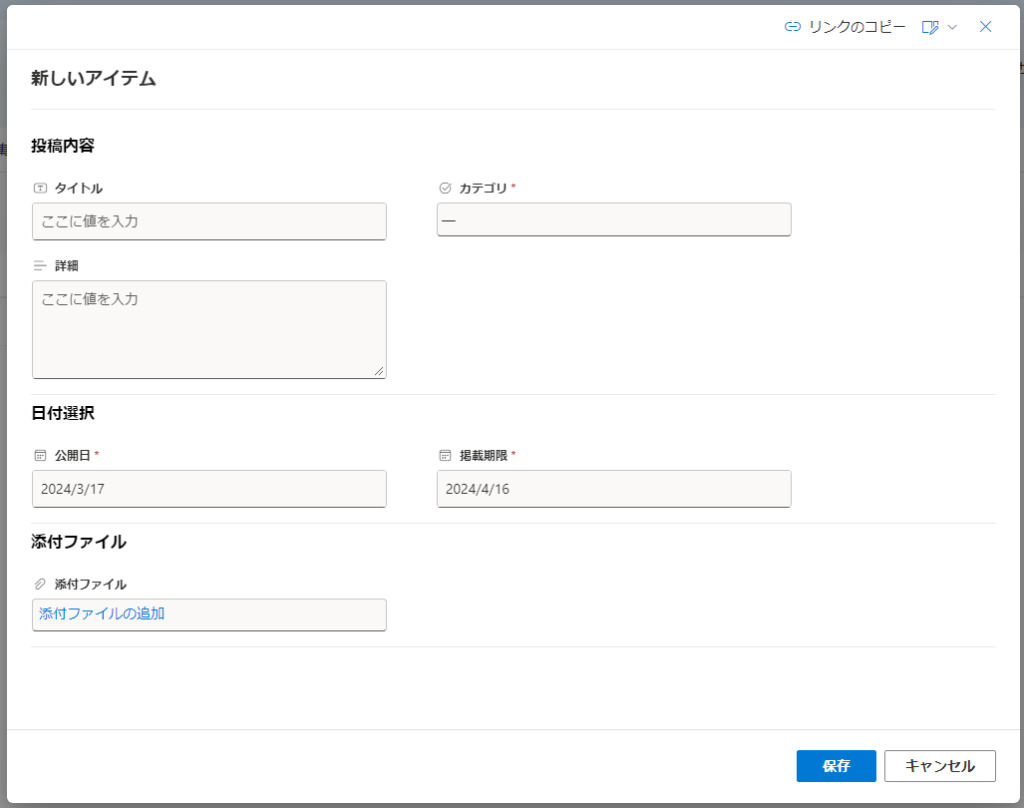Close the 新しいアイテム form panel

point(985,27)
